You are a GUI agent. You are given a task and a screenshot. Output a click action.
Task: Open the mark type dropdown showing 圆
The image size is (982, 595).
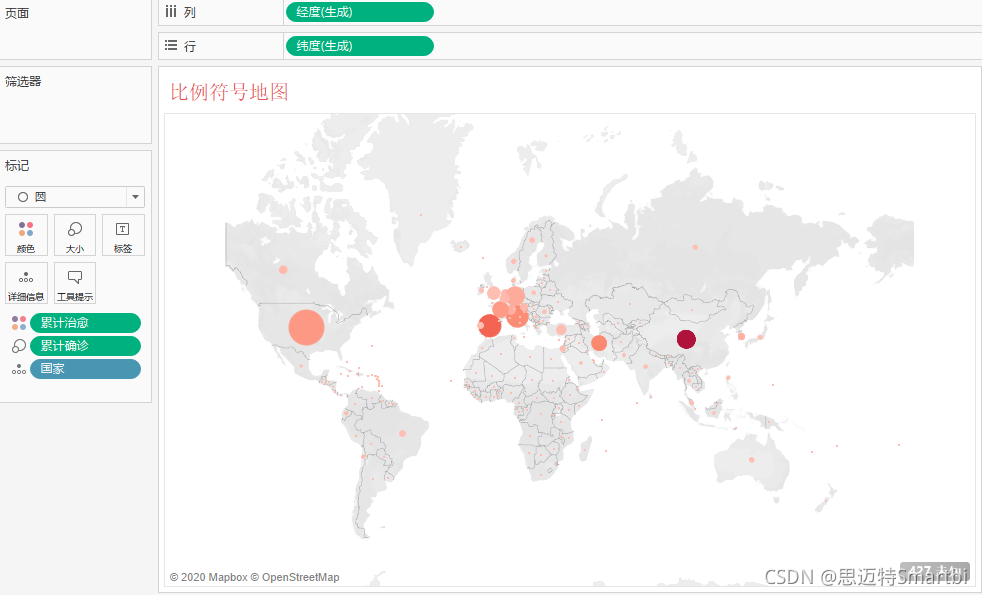pos(75,197)
